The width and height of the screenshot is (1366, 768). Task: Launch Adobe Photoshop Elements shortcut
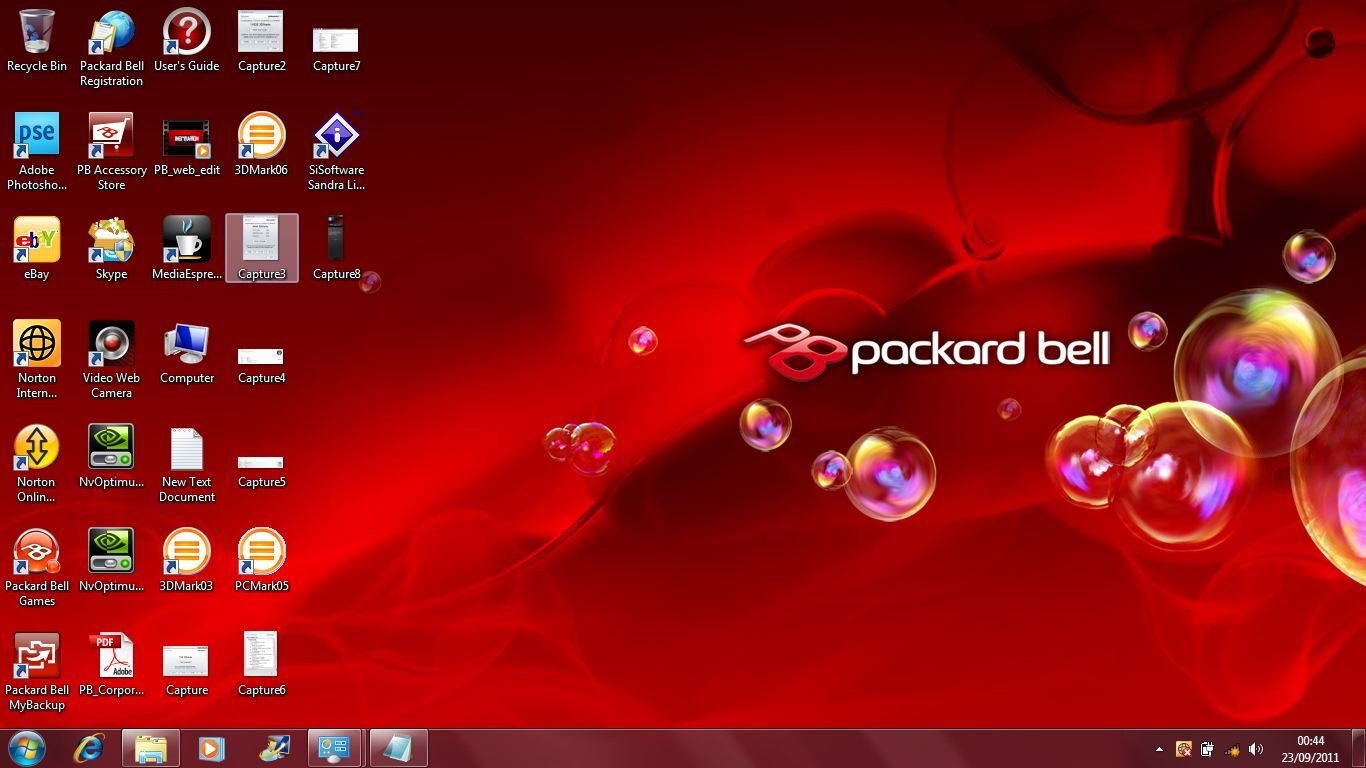37,152
